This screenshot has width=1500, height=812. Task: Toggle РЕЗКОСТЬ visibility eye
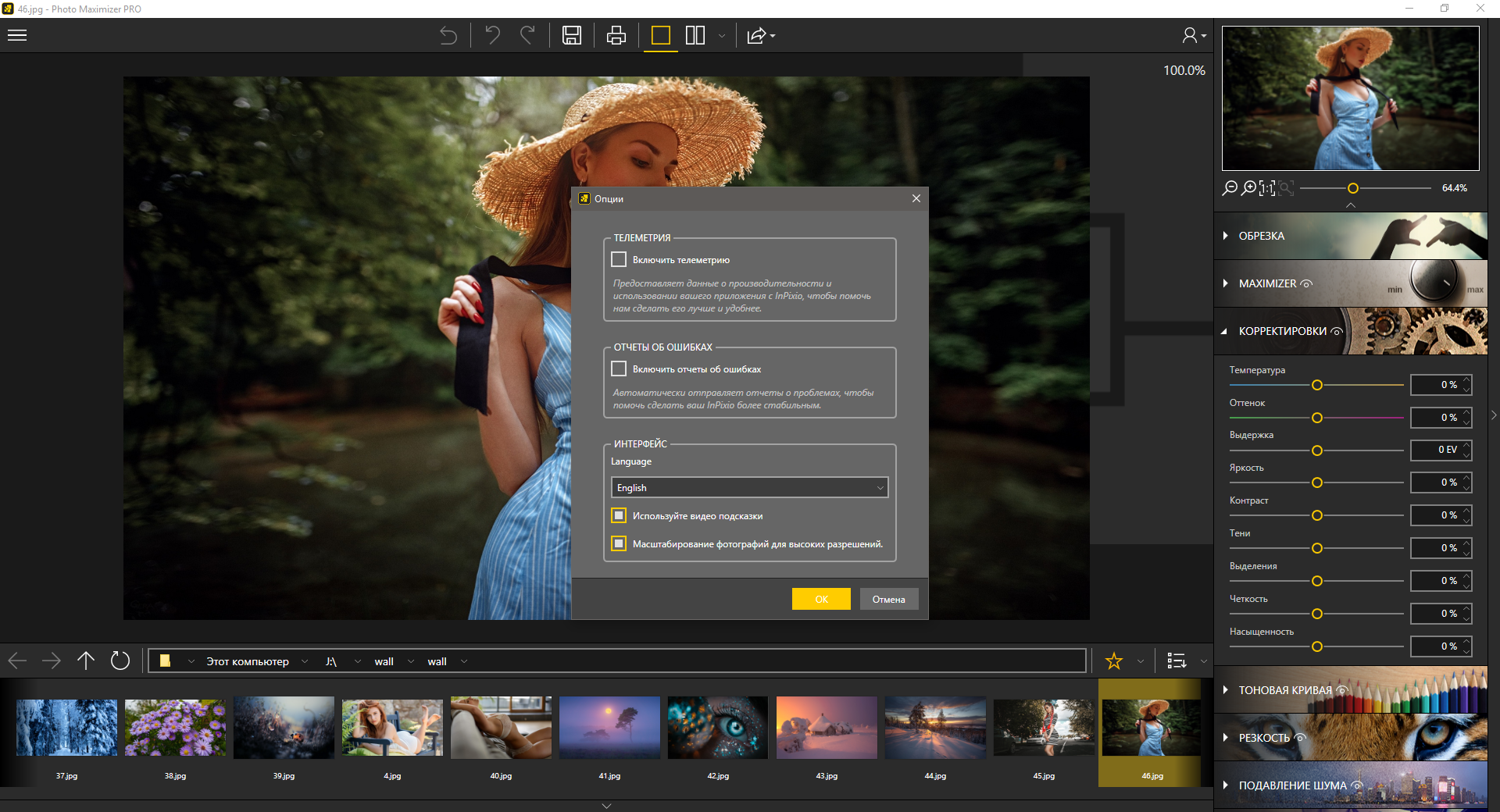[x=1300, y=738]
